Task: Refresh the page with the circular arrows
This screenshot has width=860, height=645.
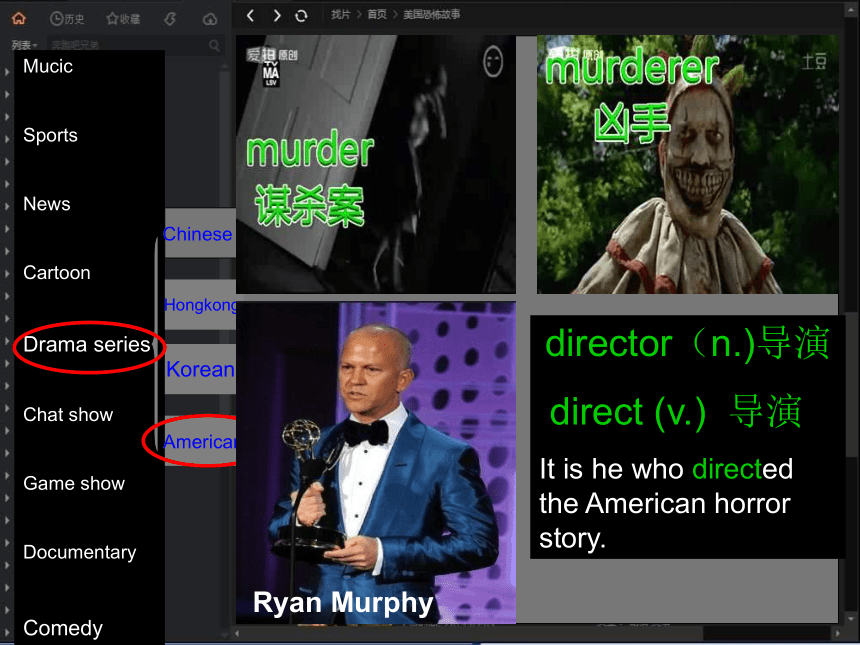Action: click(x=301, y=16)
